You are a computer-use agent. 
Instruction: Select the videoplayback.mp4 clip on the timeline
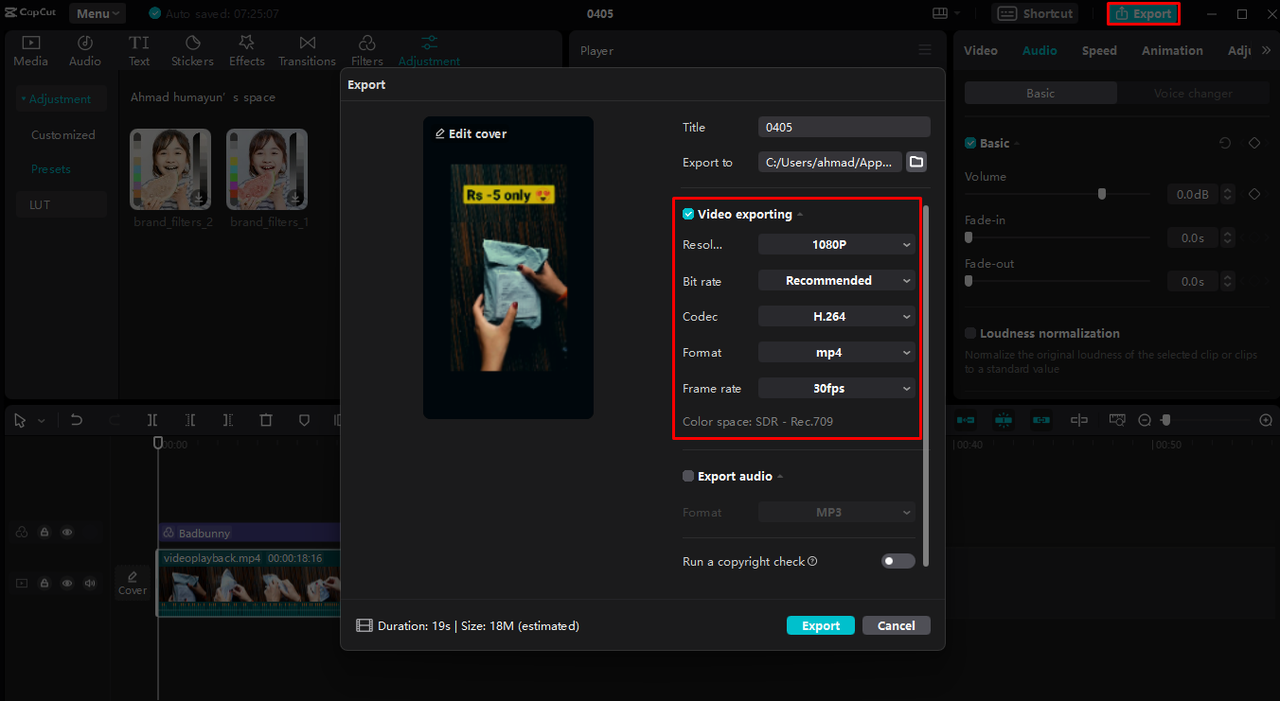248,582
